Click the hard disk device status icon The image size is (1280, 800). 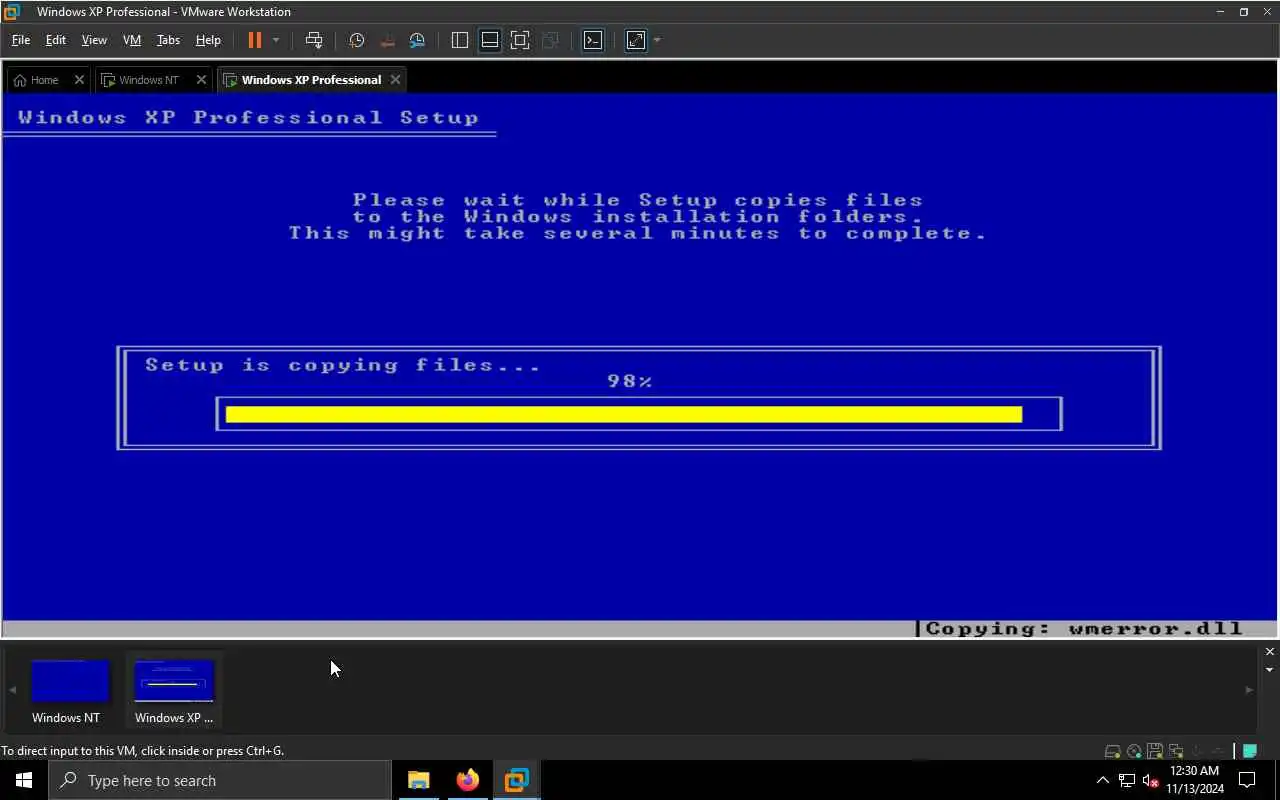click(x=1113, y=751)
